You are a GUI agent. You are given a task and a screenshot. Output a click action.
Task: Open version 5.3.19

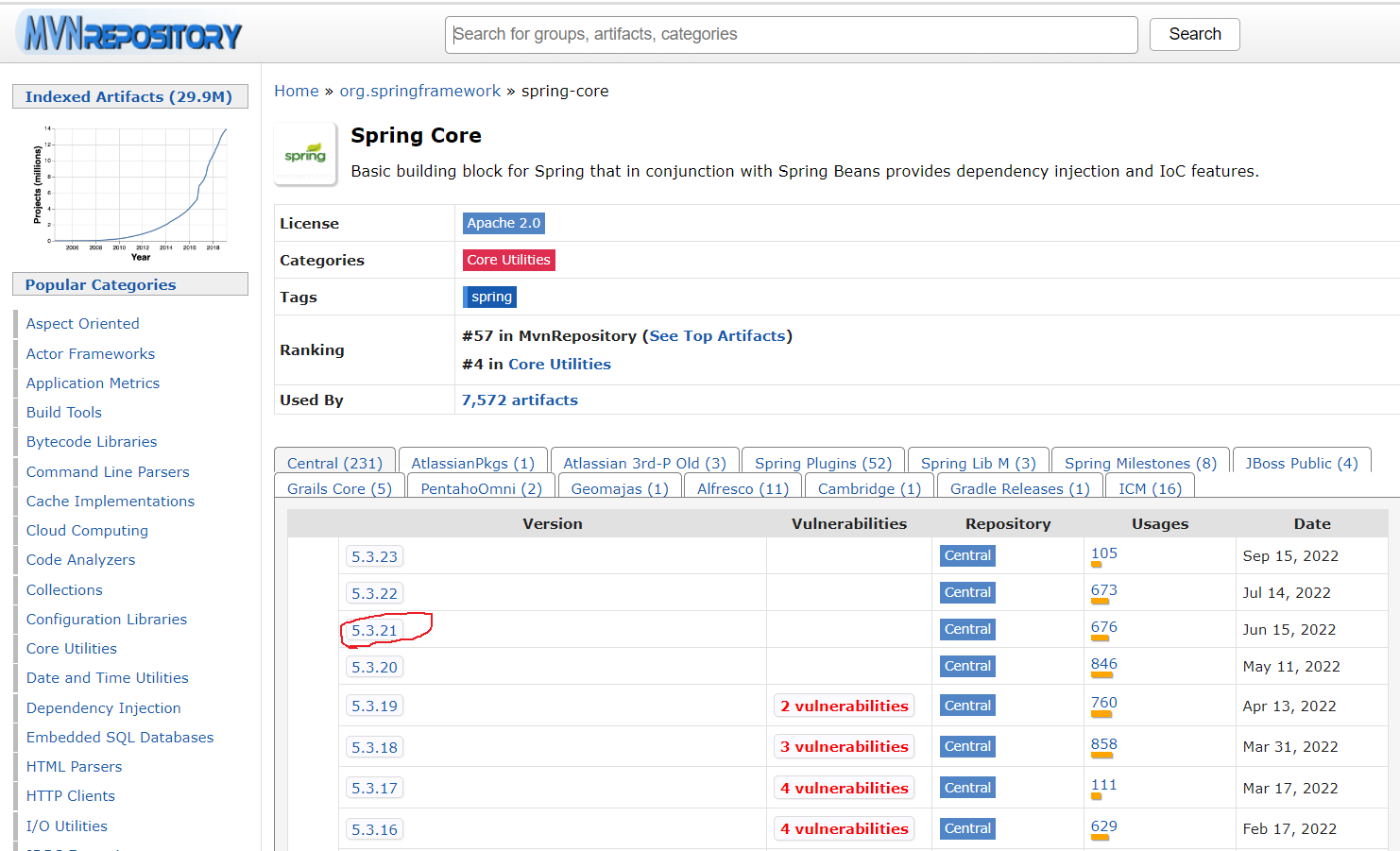(x=374, y=706)
